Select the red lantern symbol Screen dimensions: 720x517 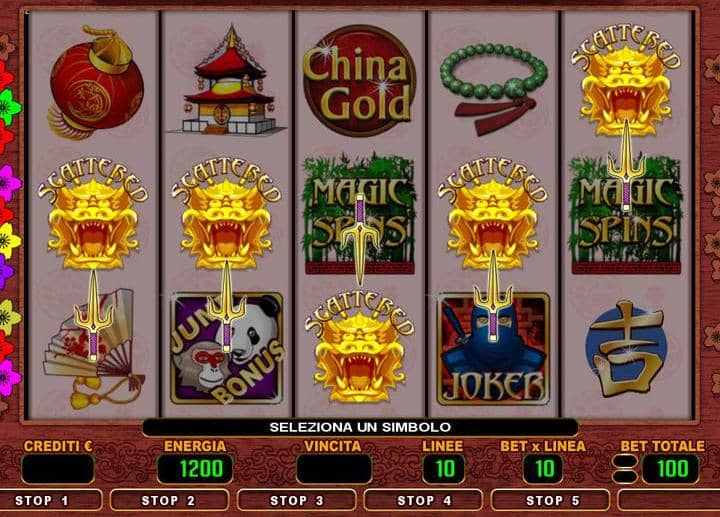(x=95, y=82)
